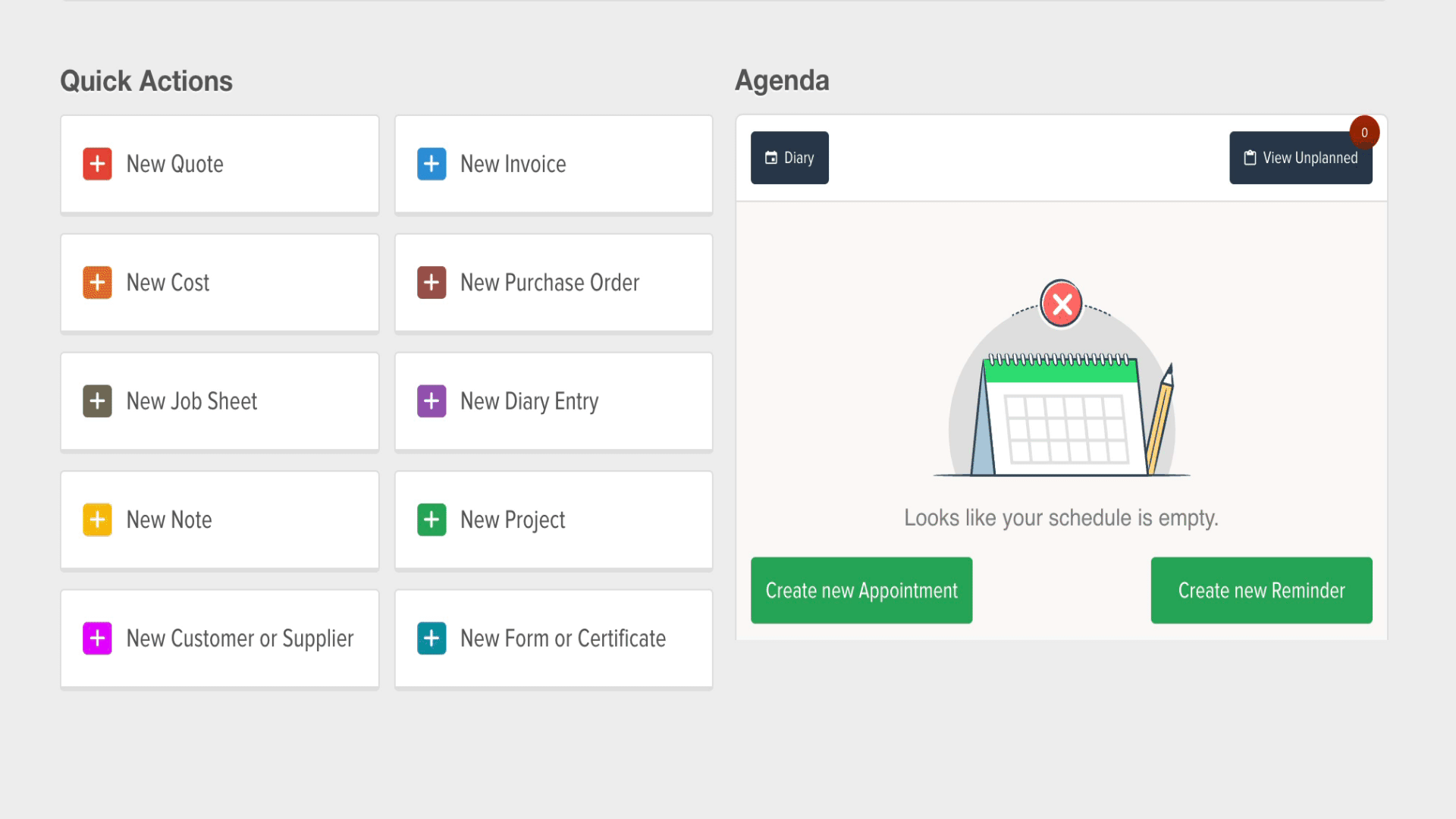The height and width of the screenshot is (819, 1456).
Task: Click the green plus icon for New Project
Action: tap(431, 519)
